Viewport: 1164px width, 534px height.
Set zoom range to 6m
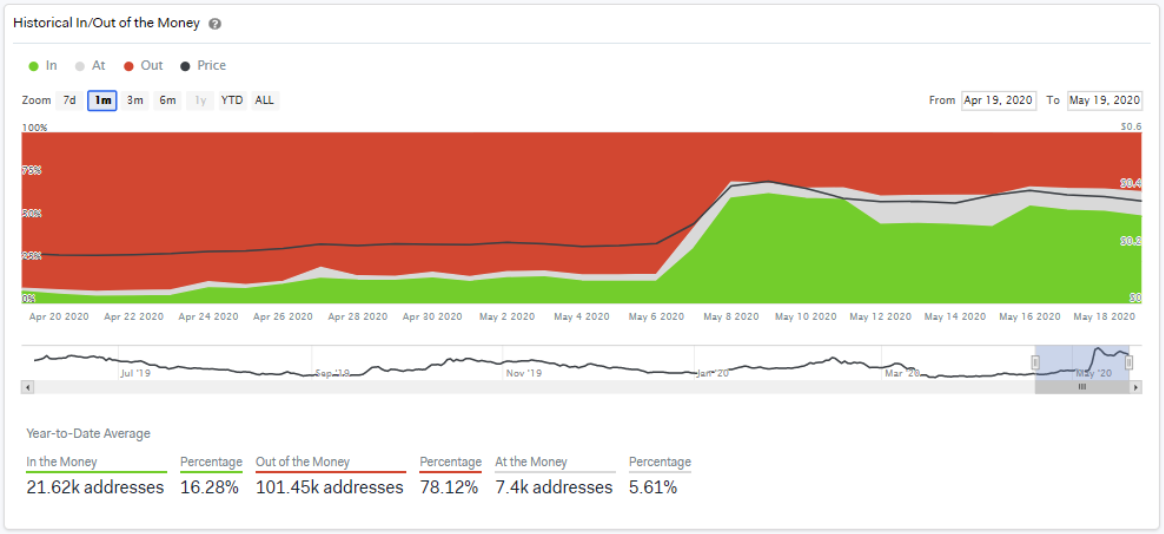[x=168, y=100]
